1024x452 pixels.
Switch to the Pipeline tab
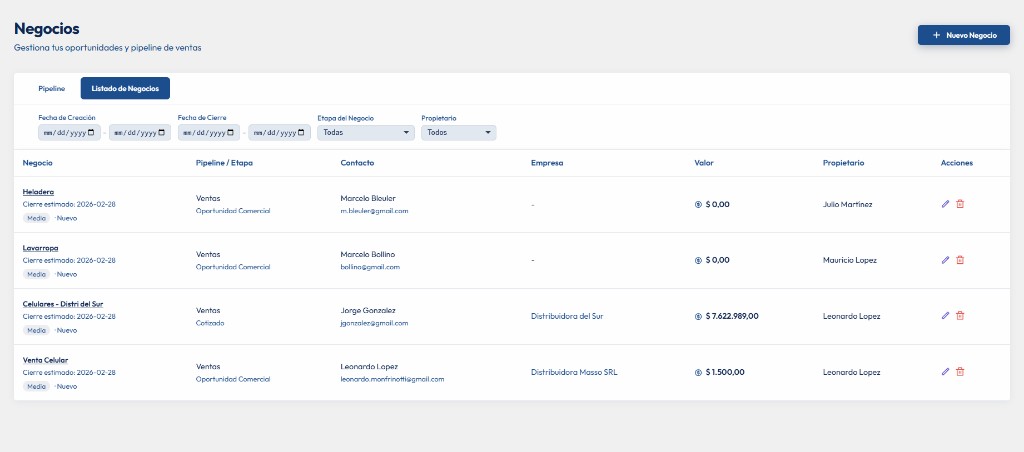pyautogui.click(x=52, y=88)
